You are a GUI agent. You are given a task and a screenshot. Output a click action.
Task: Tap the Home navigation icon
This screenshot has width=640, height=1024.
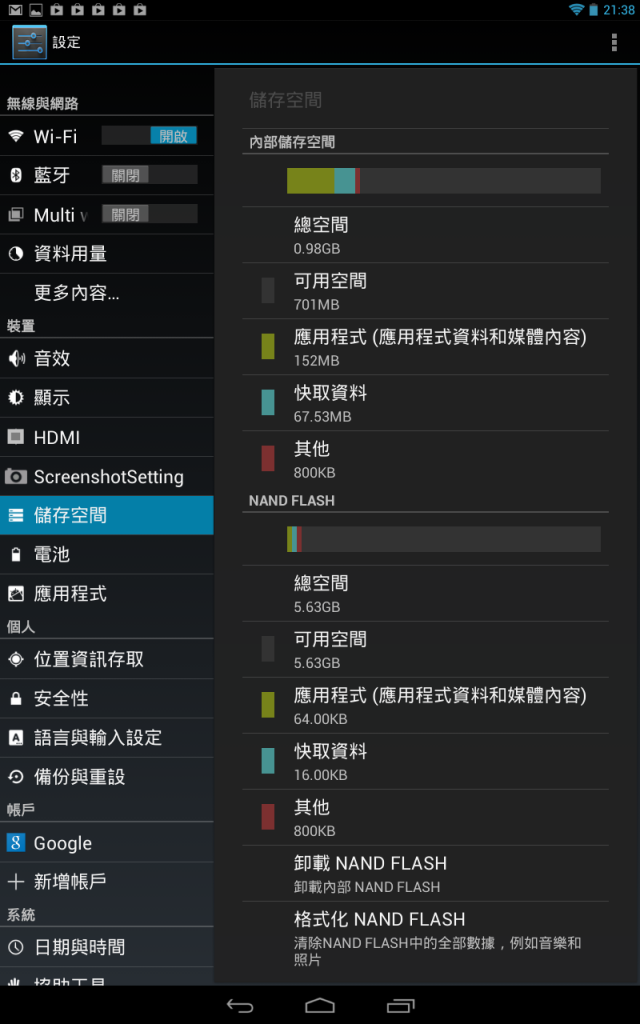point(320,1005)
